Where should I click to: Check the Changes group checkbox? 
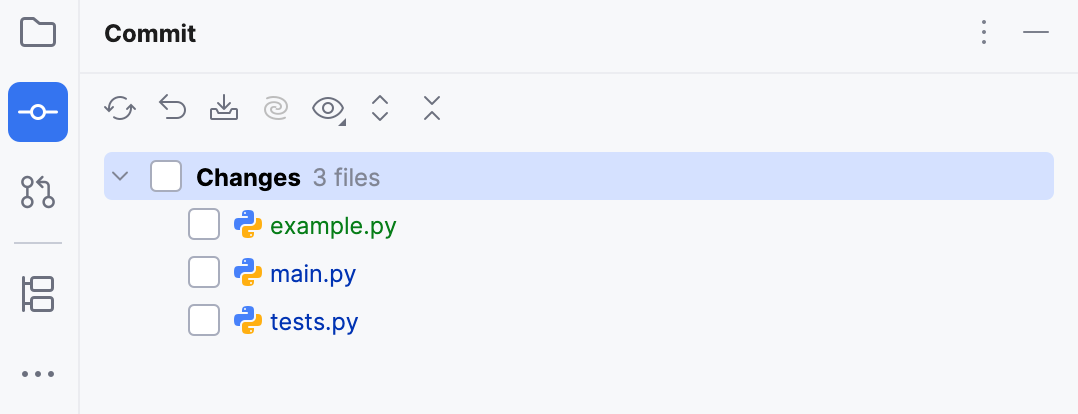tap(166, 177)
